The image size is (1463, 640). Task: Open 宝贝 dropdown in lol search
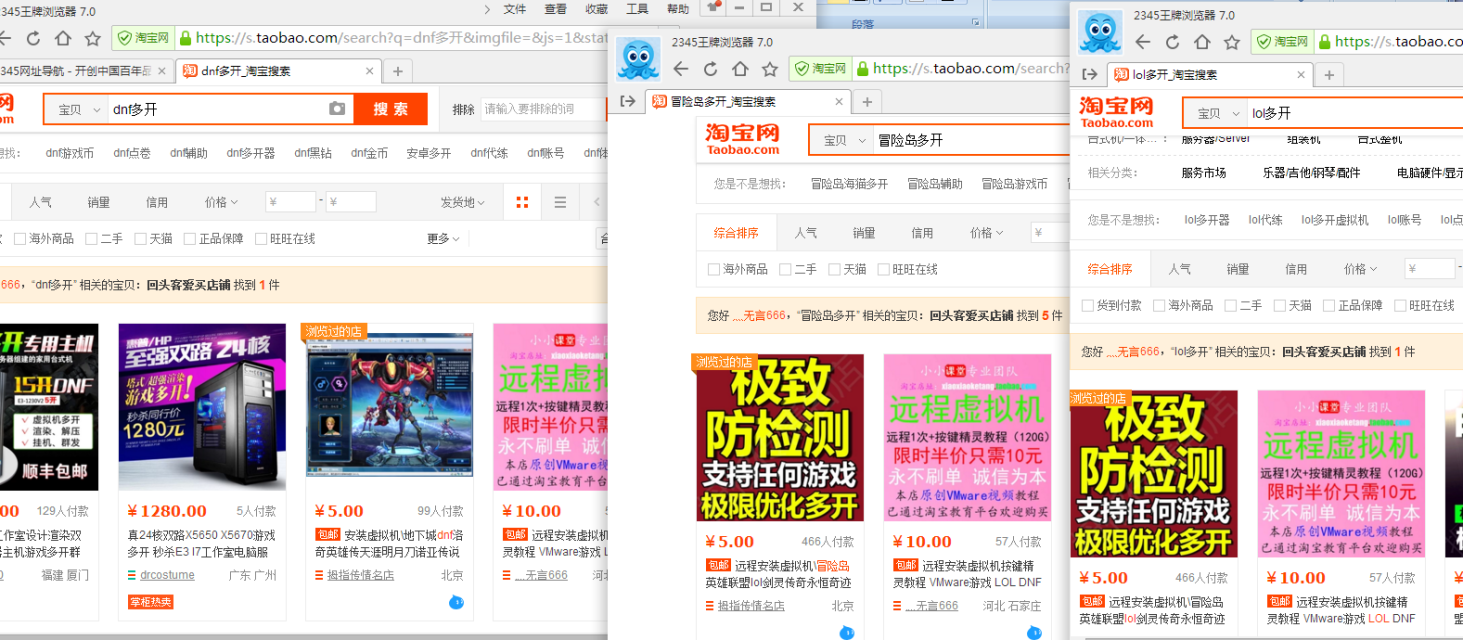[x=1216, y=113]
